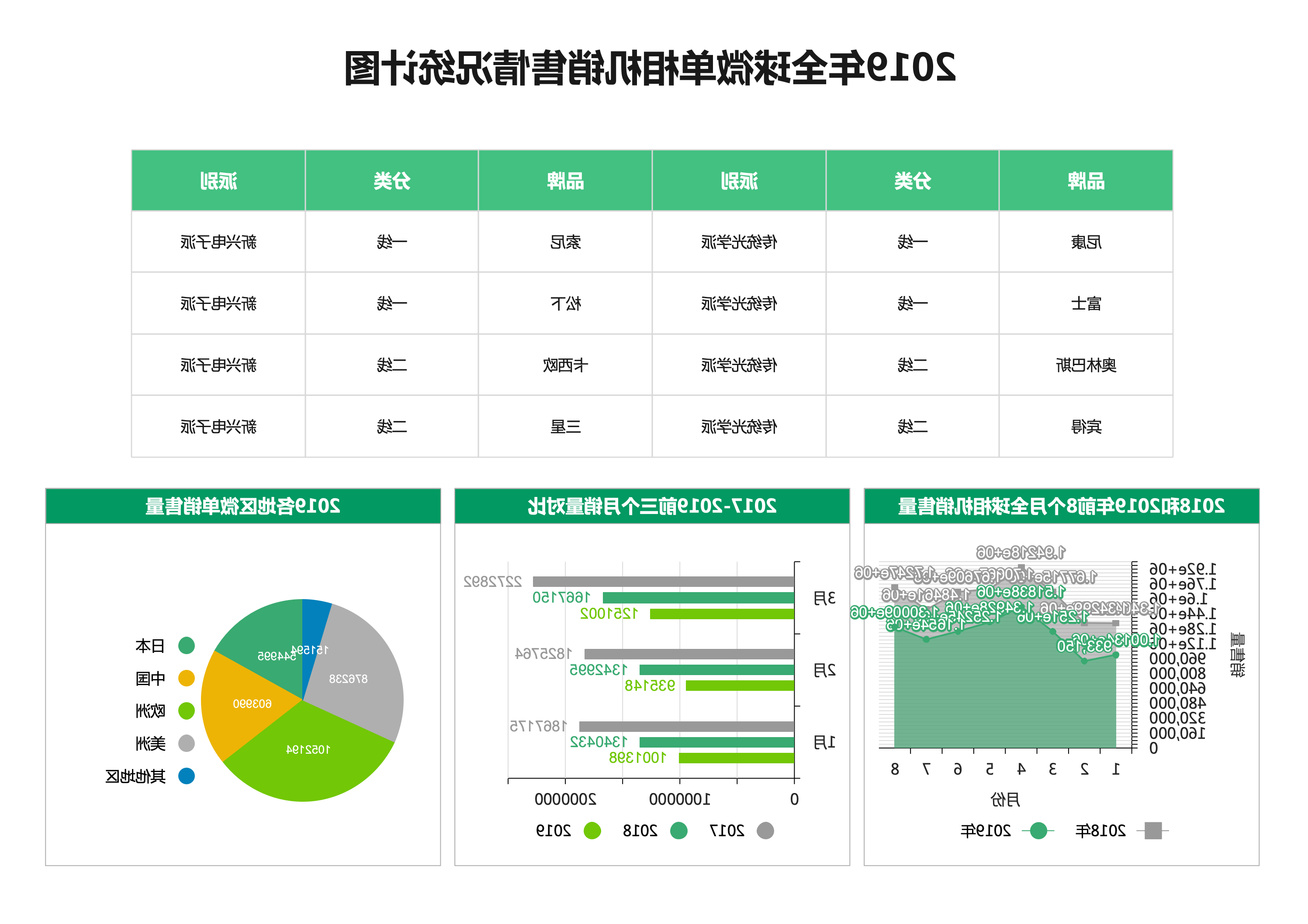The width and height of the screenshot is (1308, 924).
Task: Select the 美洲 gray legend dot
Action: pos(186,743)
